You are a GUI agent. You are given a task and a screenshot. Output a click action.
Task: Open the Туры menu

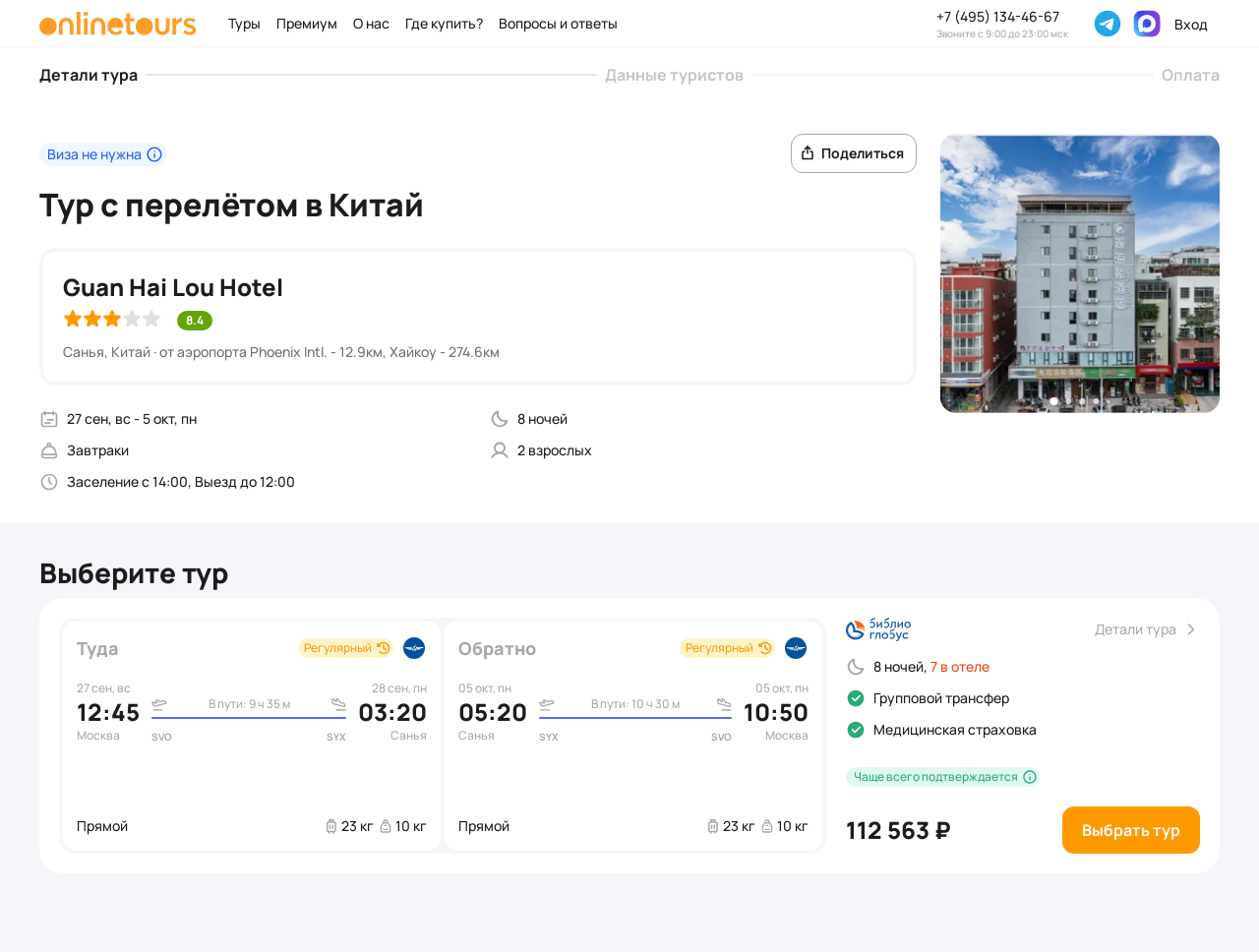[x=244, y=24]
